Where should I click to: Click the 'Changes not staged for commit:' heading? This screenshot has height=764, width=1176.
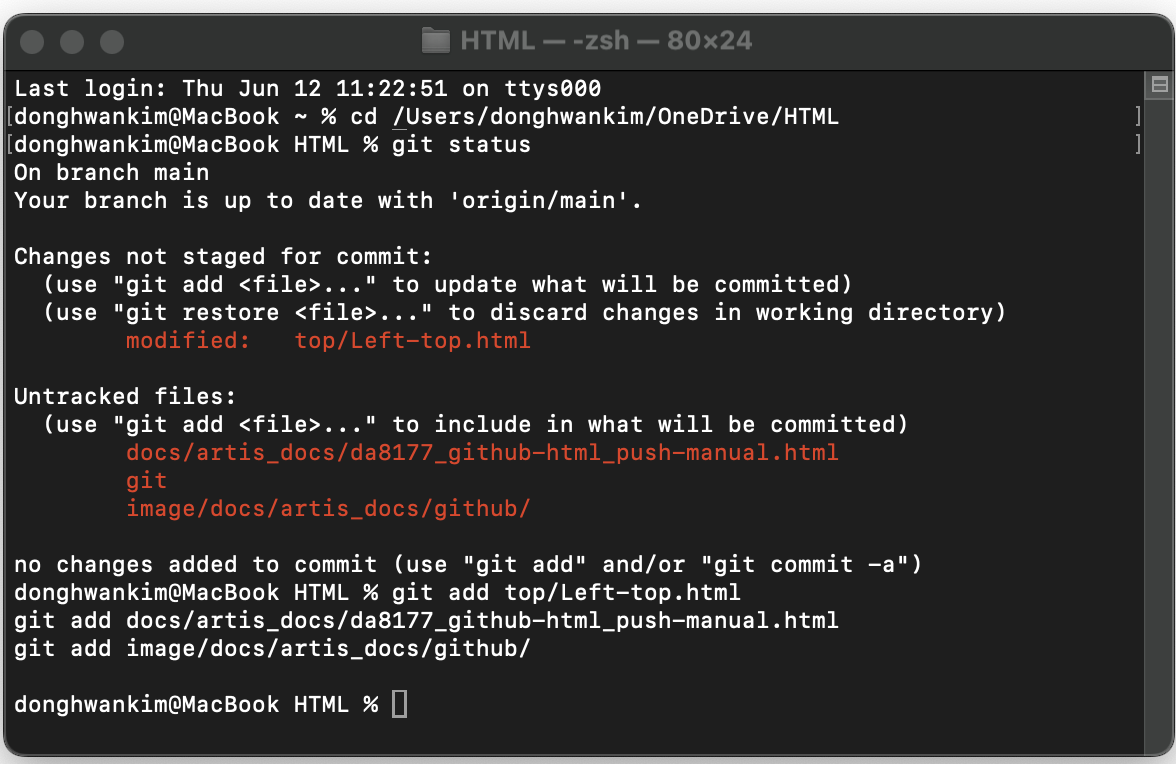[x=224, y=256]
